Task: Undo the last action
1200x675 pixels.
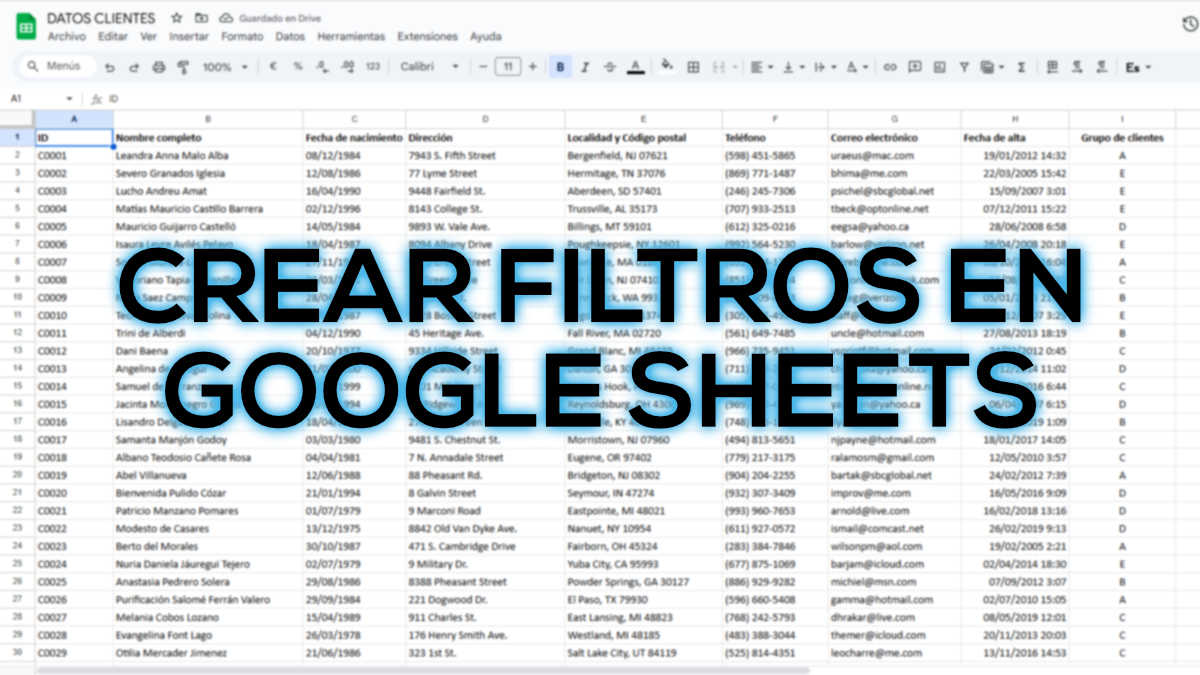Action: tap(109, 67)
